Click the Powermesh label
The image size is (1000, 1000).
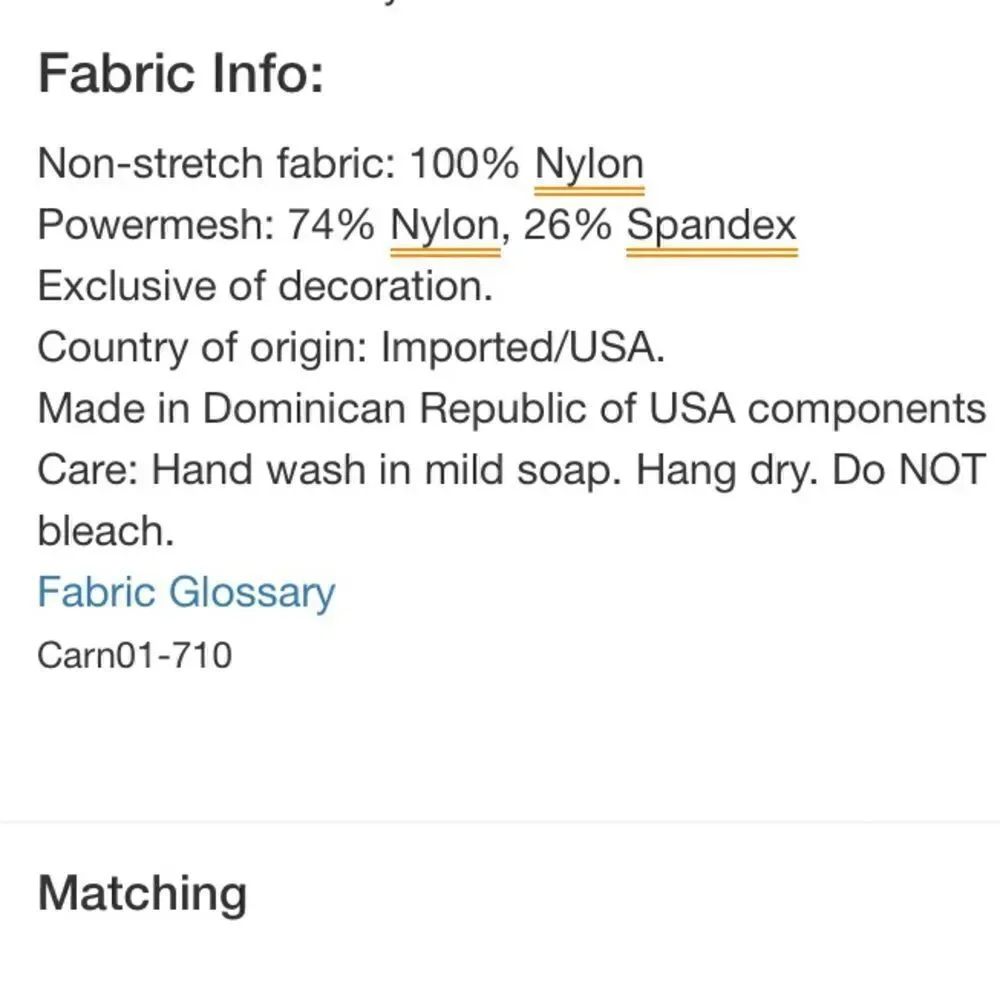(156, 225)
